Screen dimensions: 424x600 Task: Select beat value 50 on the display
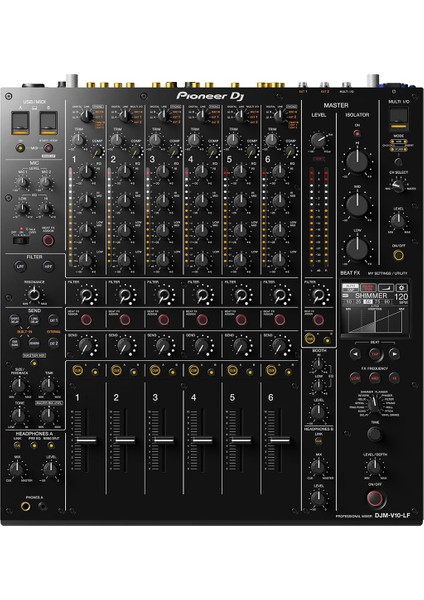pos(368,302)
